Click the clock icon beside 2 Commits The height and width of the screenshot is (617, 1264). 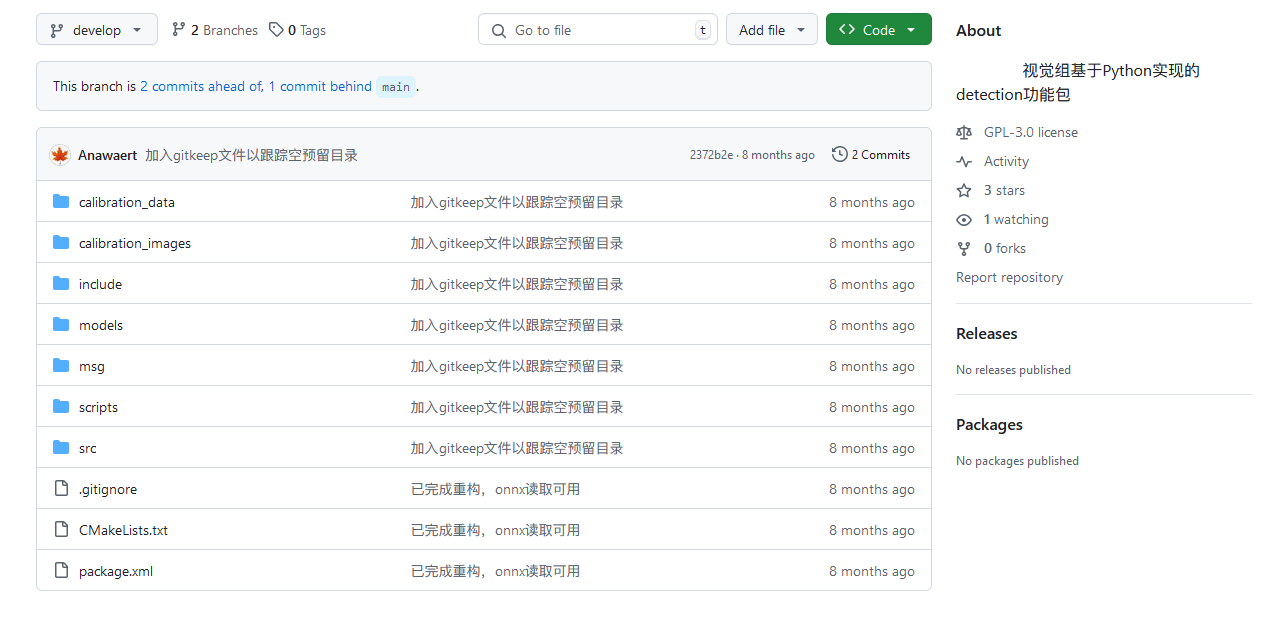pyautogui.click(x=839, y=155)
